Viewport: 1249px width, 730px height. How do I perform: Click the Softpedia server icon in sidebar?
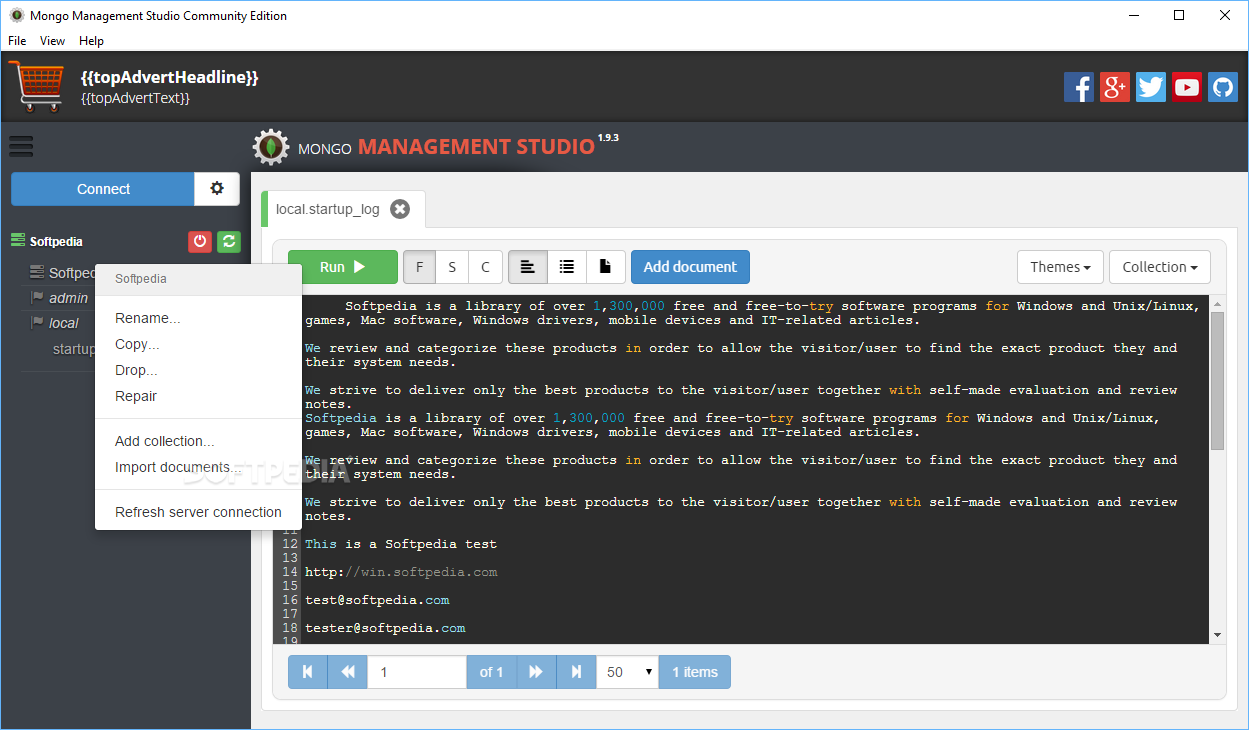(x=18, y=241)
